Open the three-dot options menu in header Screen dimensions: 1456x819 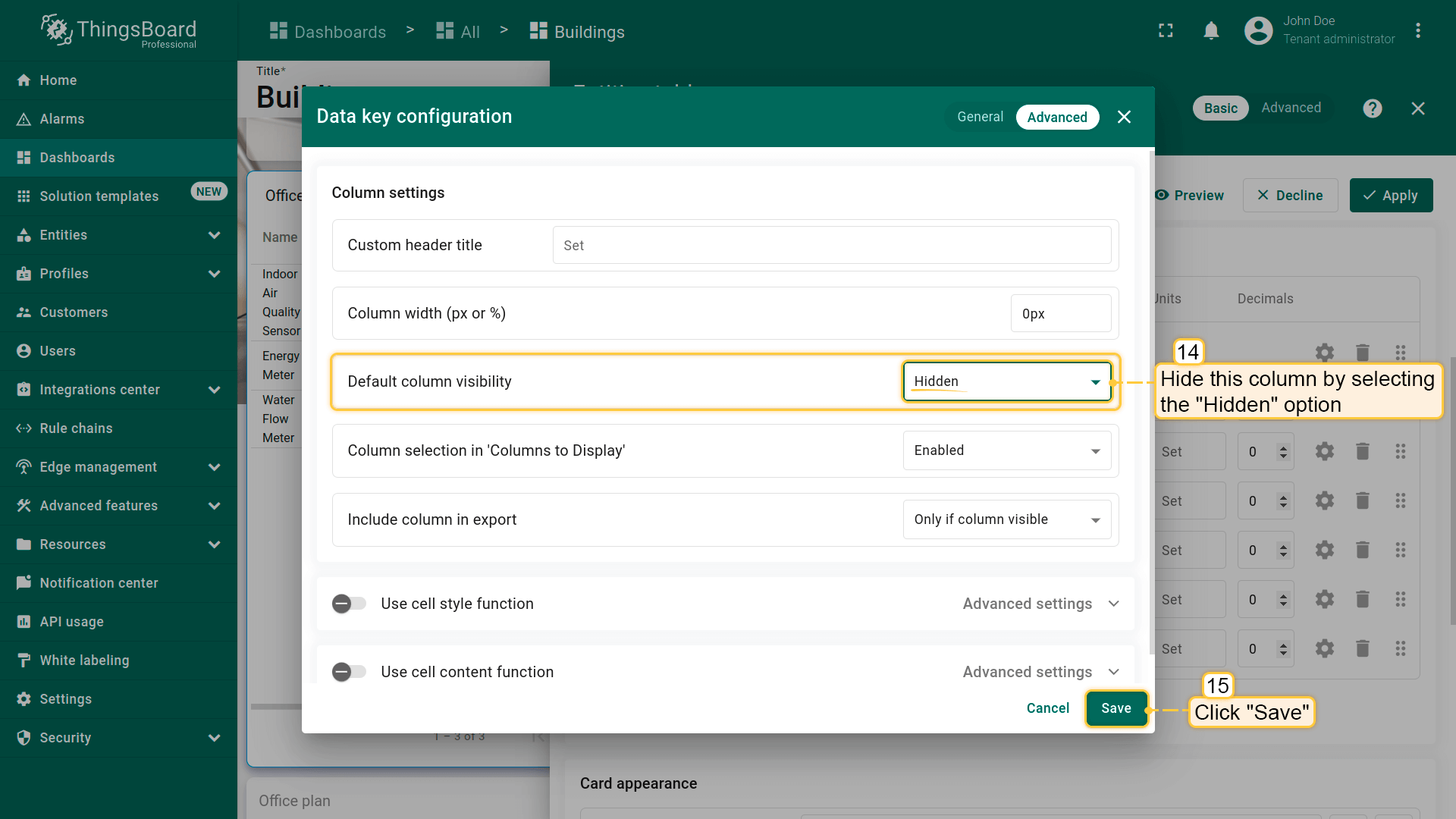[1417, 31]
